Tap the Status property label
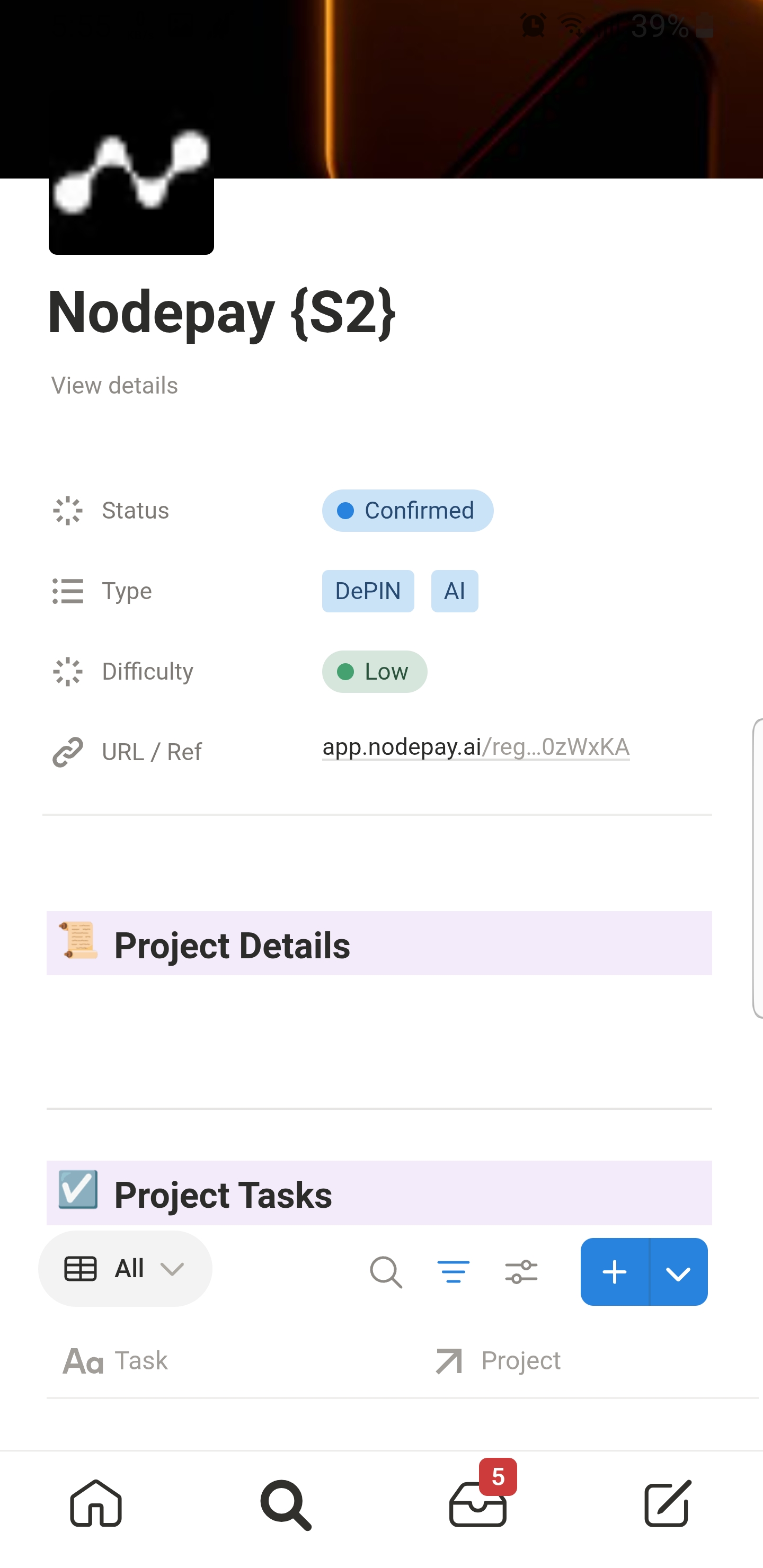 point(135,511)
